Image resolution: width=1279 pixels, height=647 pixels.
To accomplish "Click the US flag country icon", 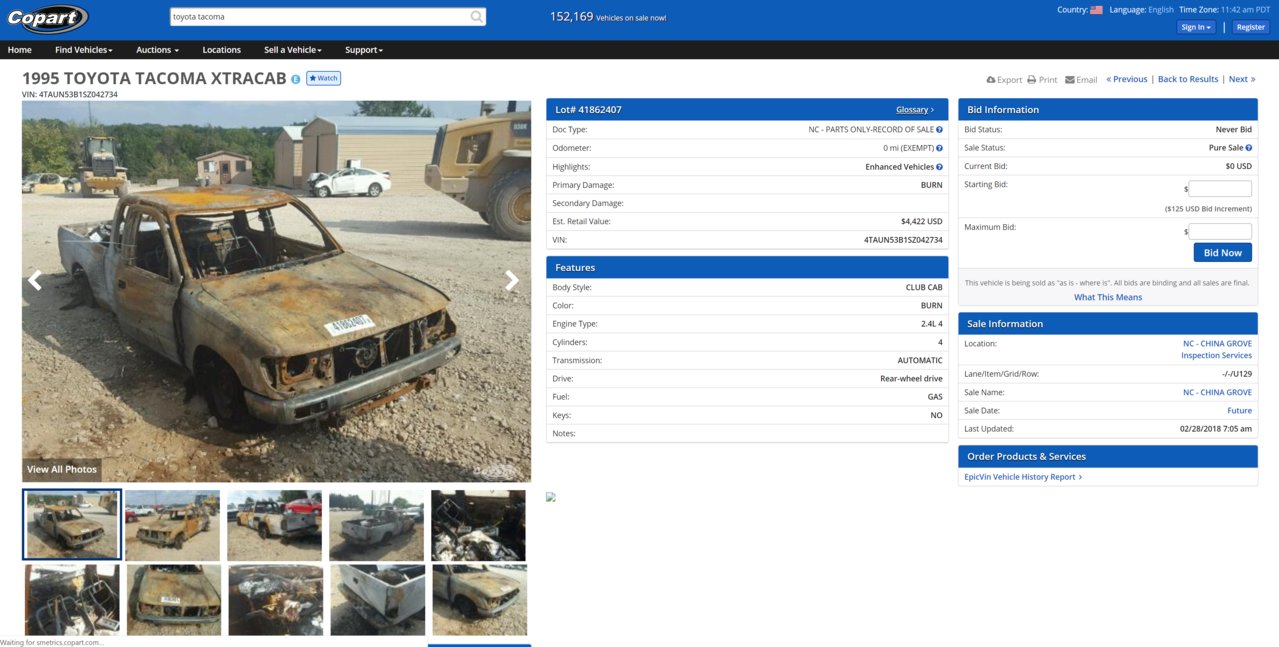I will pyautogui.click(x=1096, y=10).
